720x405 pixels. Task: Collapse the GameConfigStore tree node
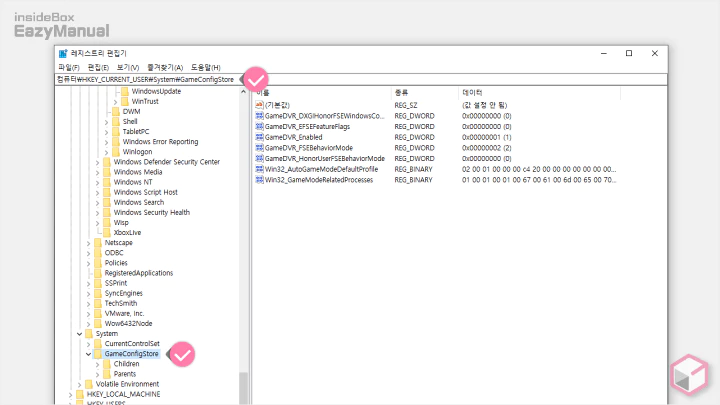click(88, 354)
